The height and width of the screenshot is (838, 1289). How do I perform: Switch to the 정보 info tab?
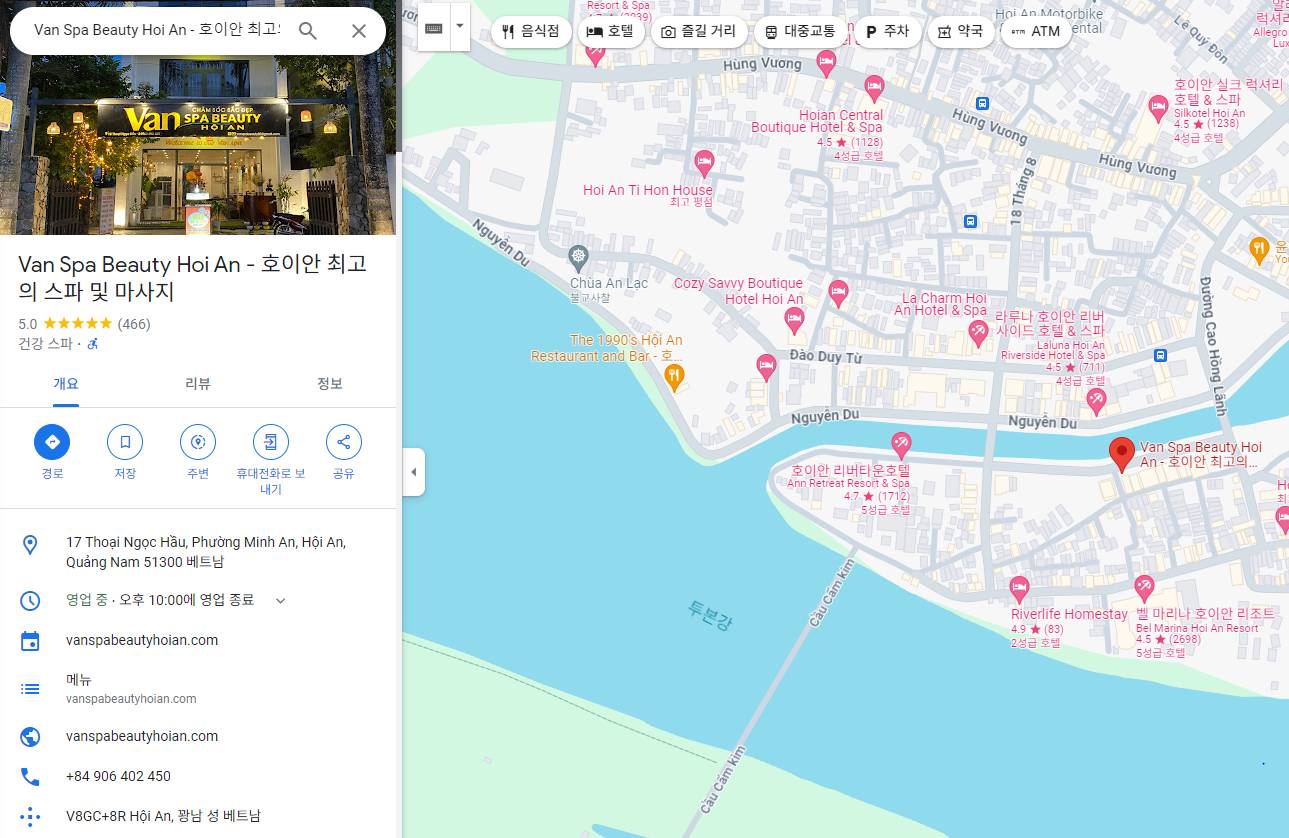pyautogui.click(x=330, y=384)
